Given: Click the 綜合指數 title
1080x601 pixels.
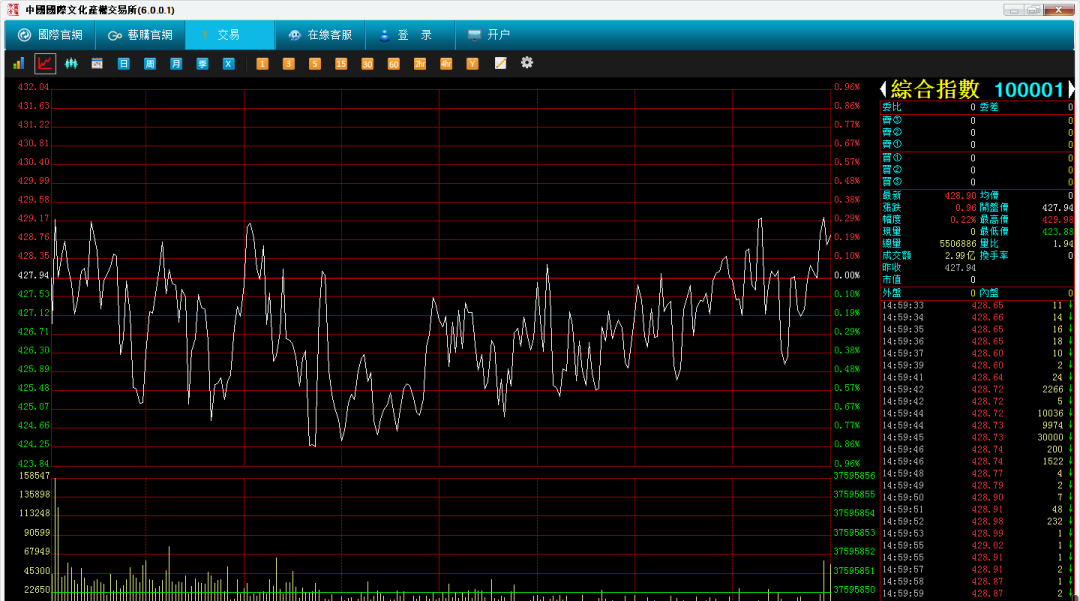Looking at the screenshot, I should (x=935, y=89).
